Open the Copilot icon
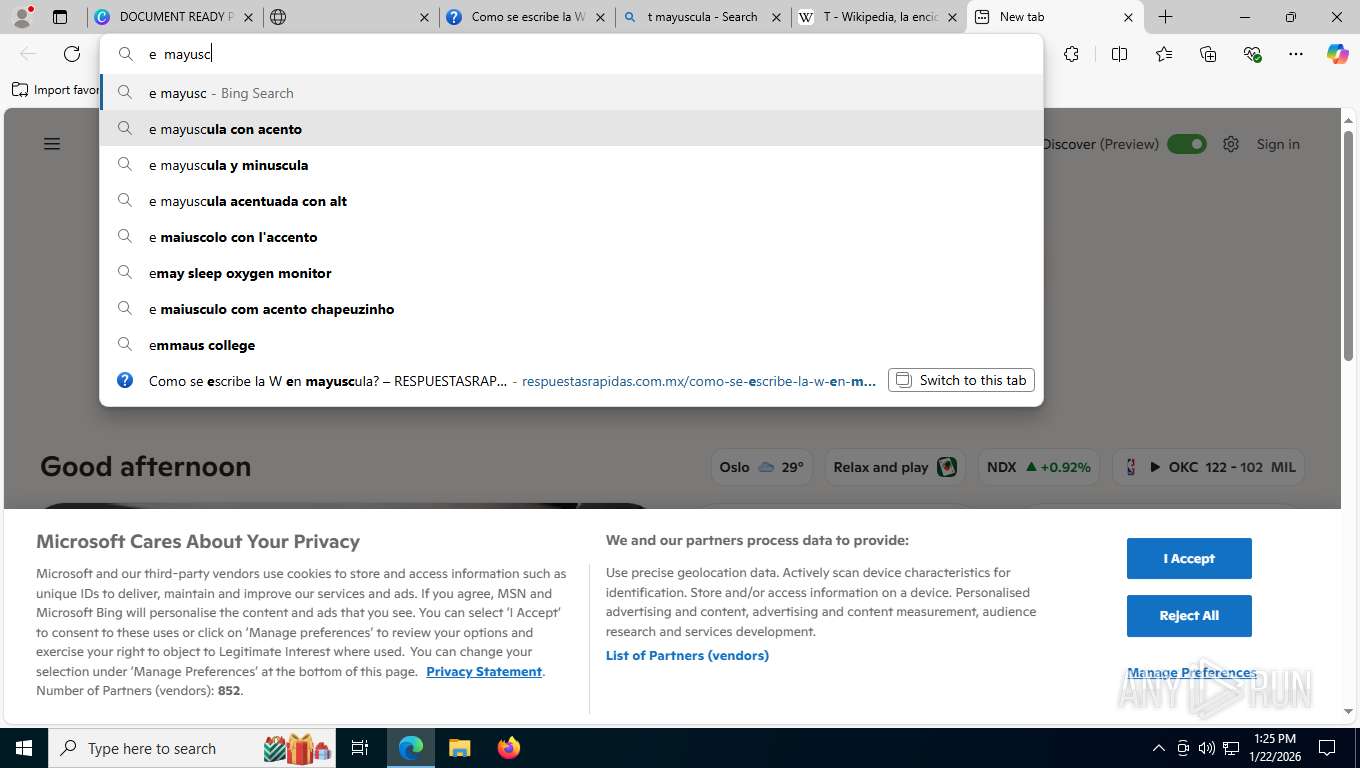 [1338, 54]
